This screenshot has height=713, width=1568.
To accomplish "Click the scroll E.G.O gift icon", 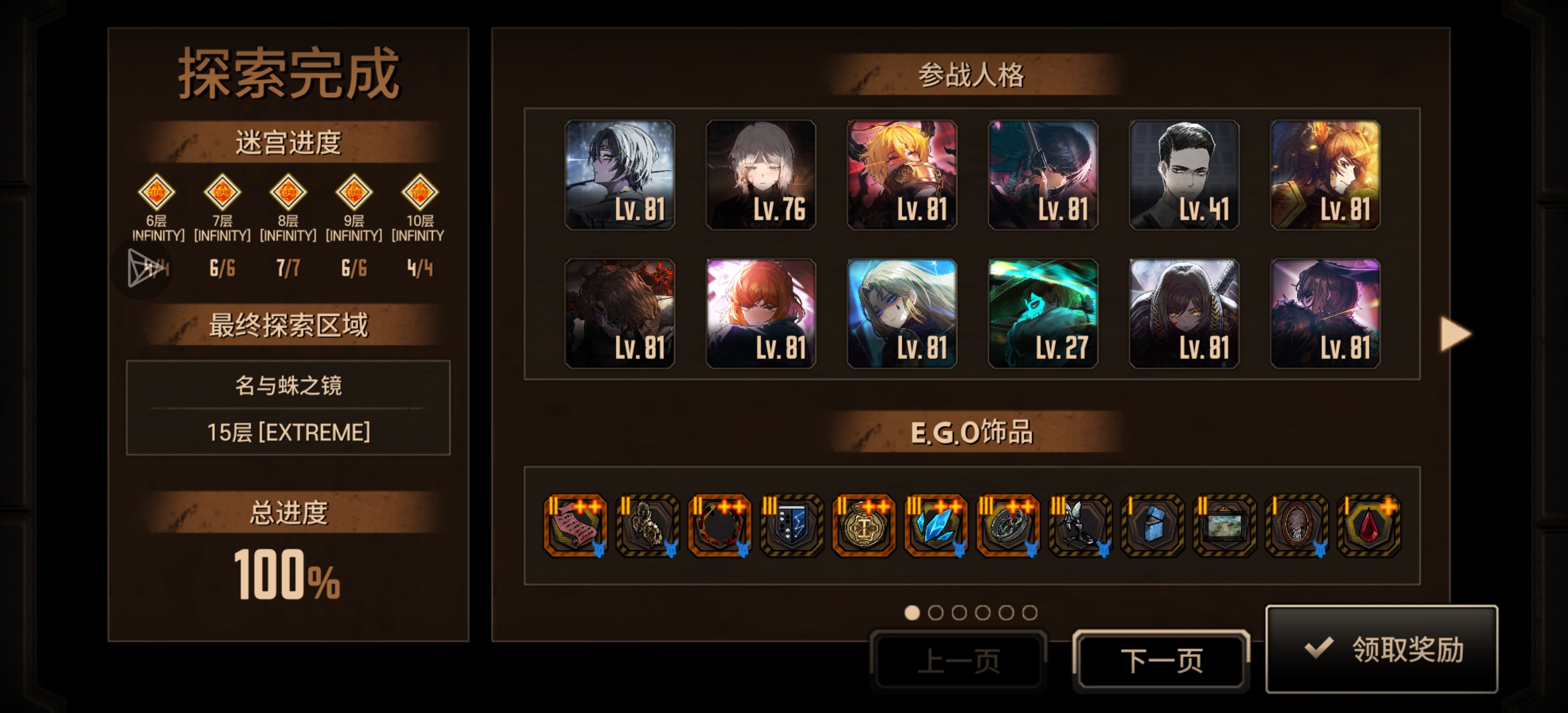I will tap(575, 525).
